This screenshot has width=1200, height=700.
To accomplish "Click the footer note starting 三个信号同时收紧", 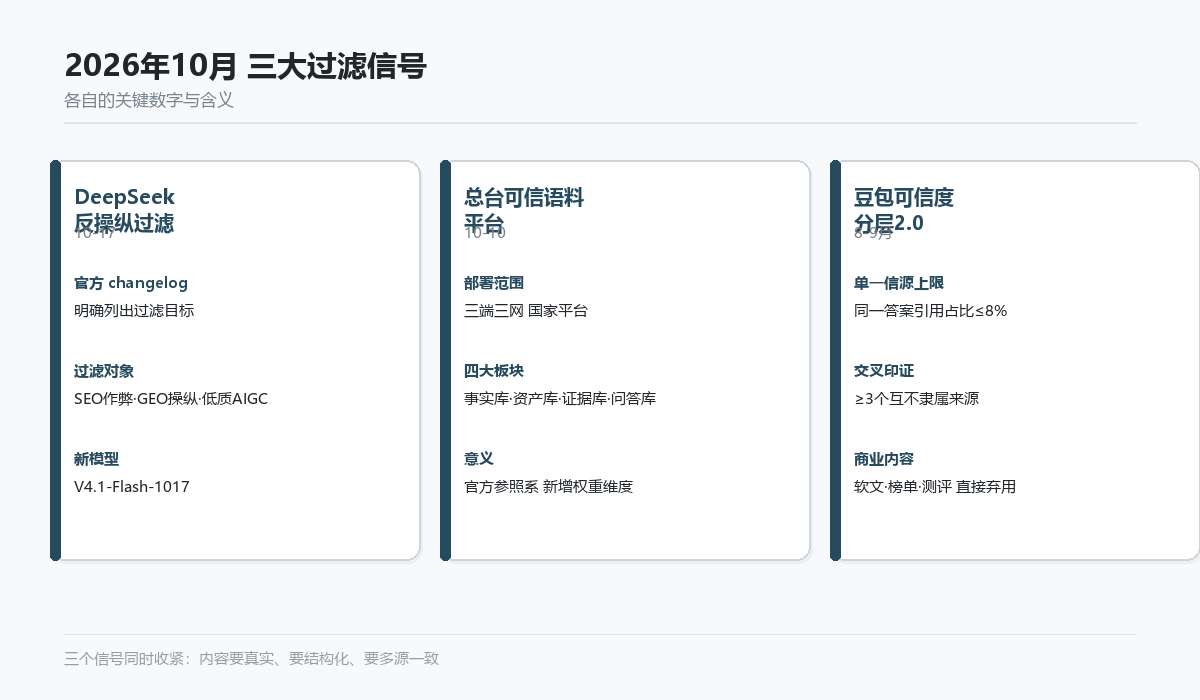I will coord(251,659).
